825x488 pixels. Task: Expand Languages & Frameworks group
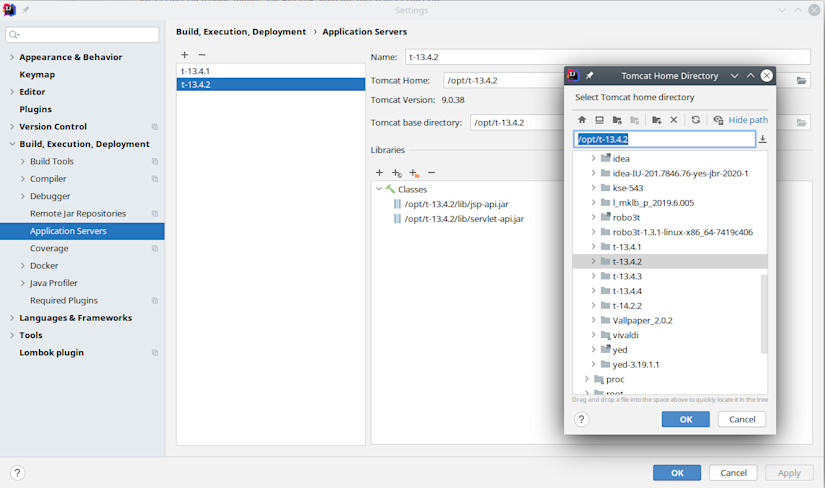[x=12, y=317]
